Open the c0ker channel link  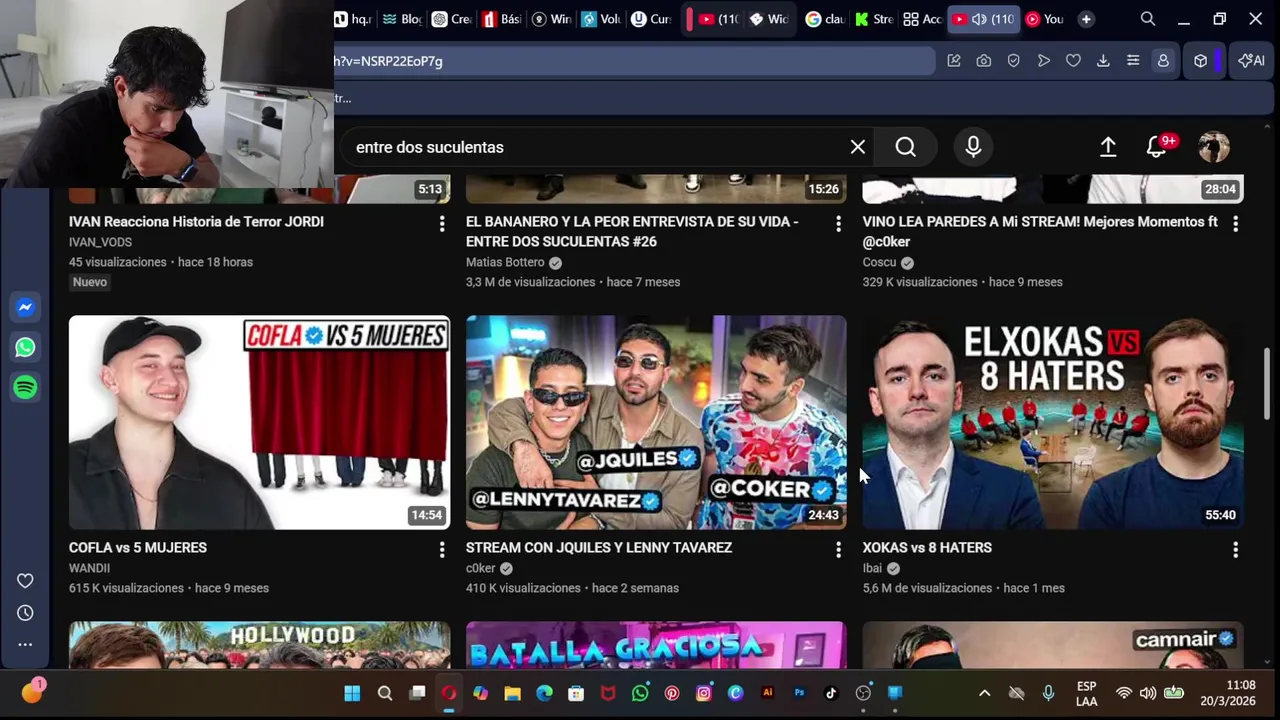[x=481, y=568]
